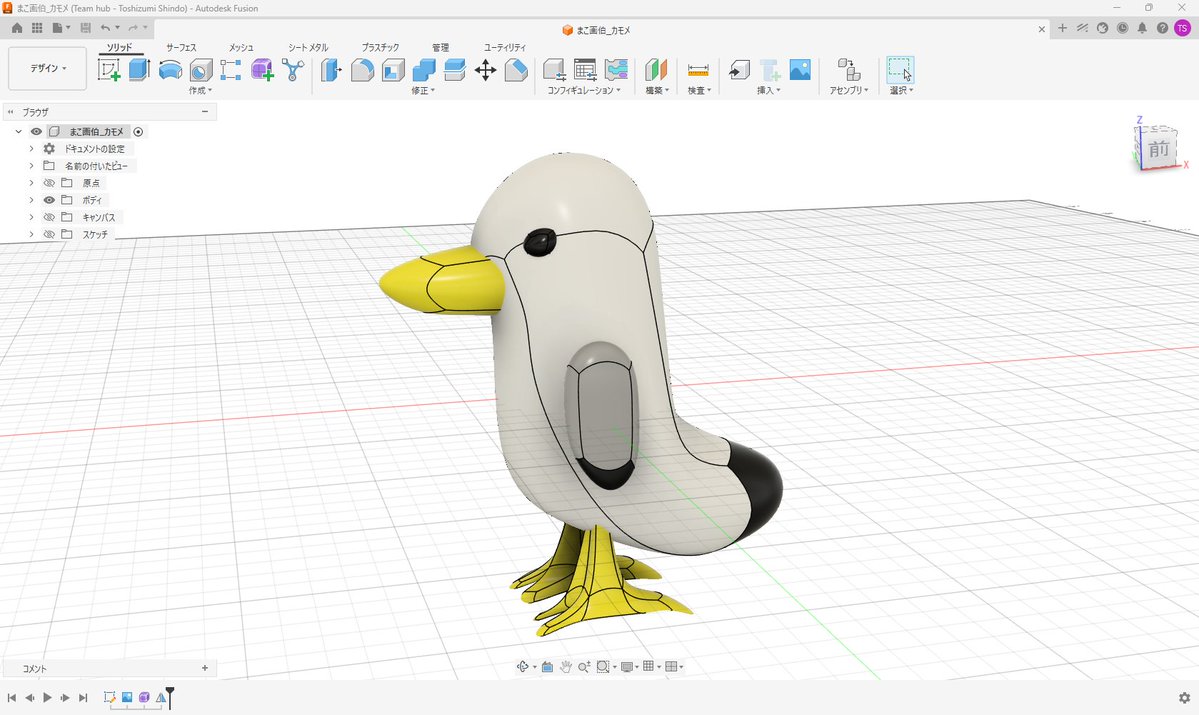The width and height of the screenshot is (1199, 715).
Task: Click the Create Sketch tool icon
Action: click(109, 70)
